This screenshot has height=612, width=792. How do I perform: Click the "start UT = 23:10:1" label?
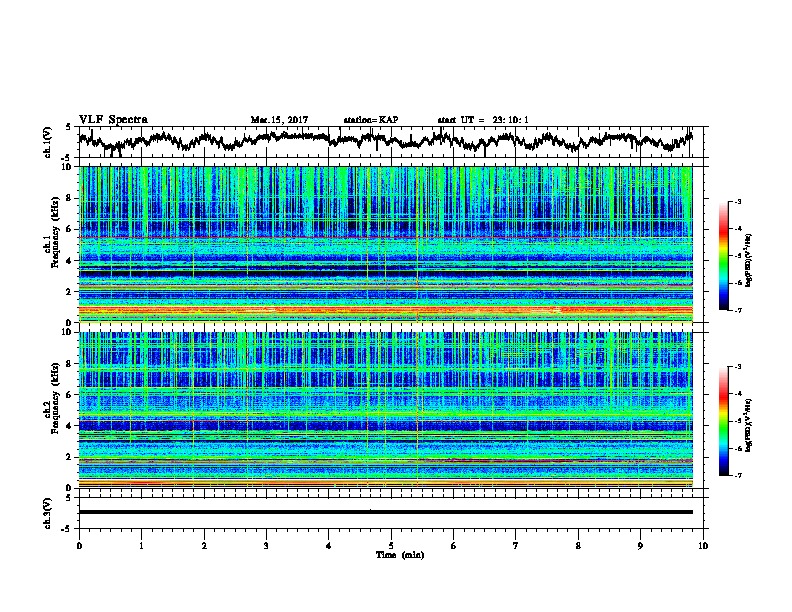coord(483,120)
